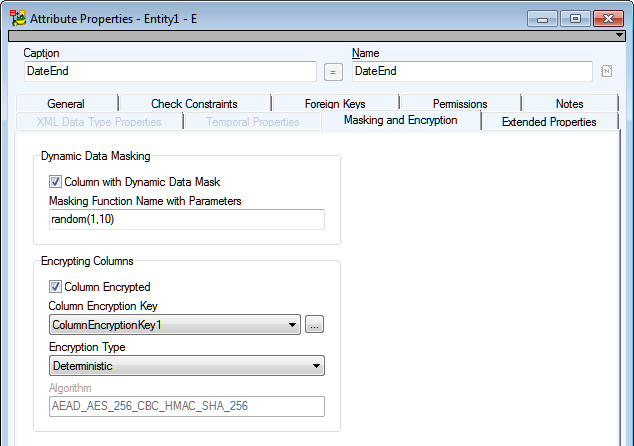Click the small icon right of Name field
Viewport: 634px width, 446px height.
(606, 71)
